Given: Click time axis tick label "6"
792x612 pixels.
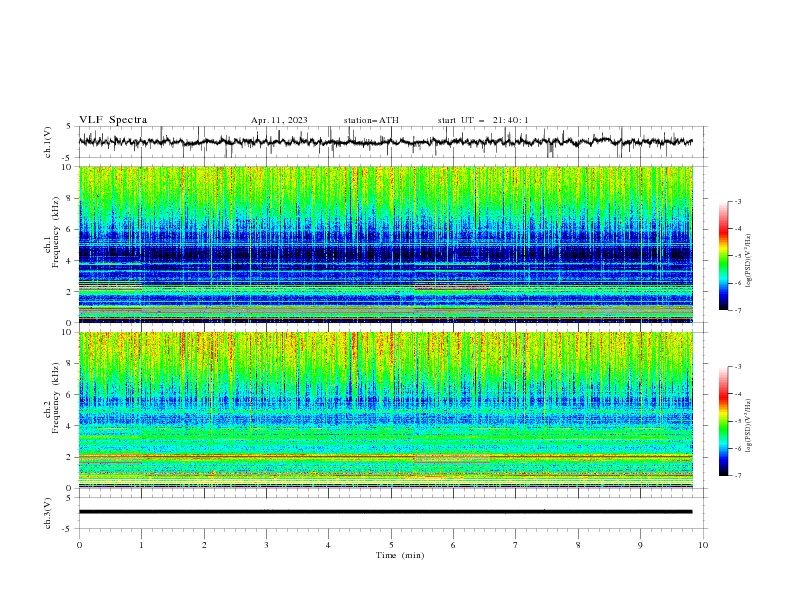Looking at the screenshot, I should click(453, 545).
